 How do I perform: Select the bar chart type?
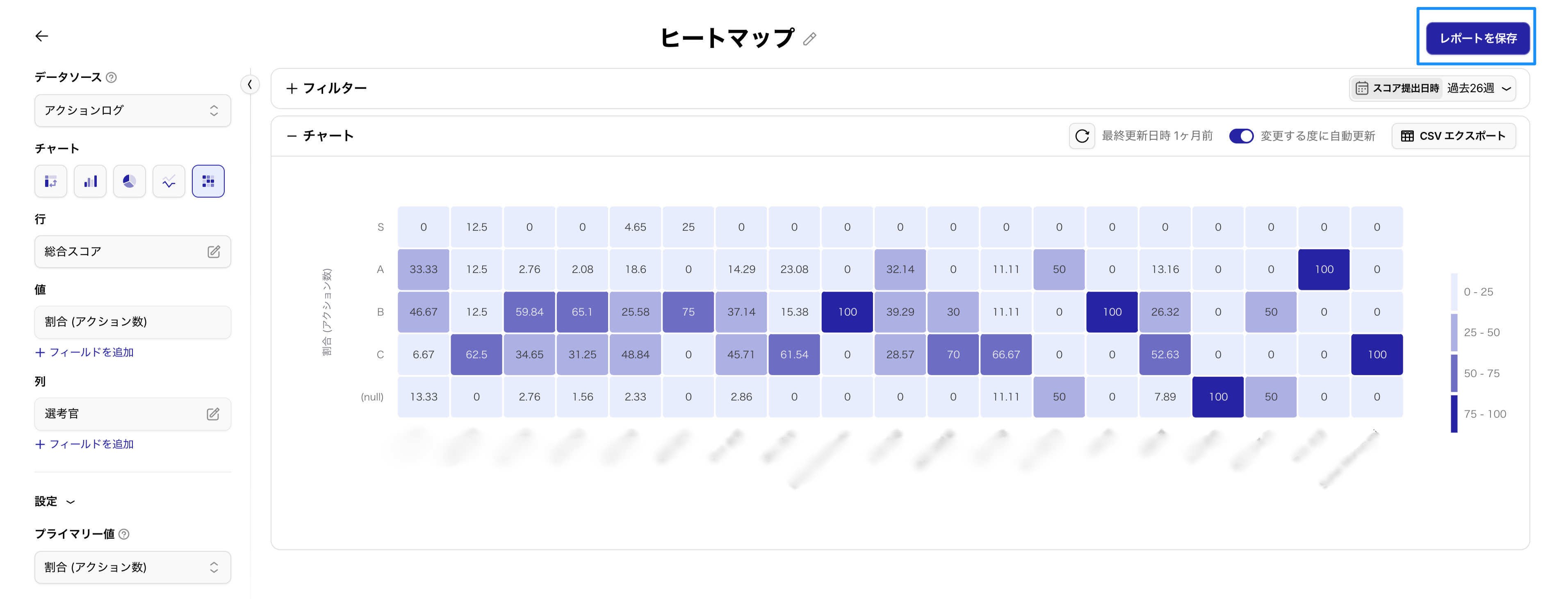[90, 181]
